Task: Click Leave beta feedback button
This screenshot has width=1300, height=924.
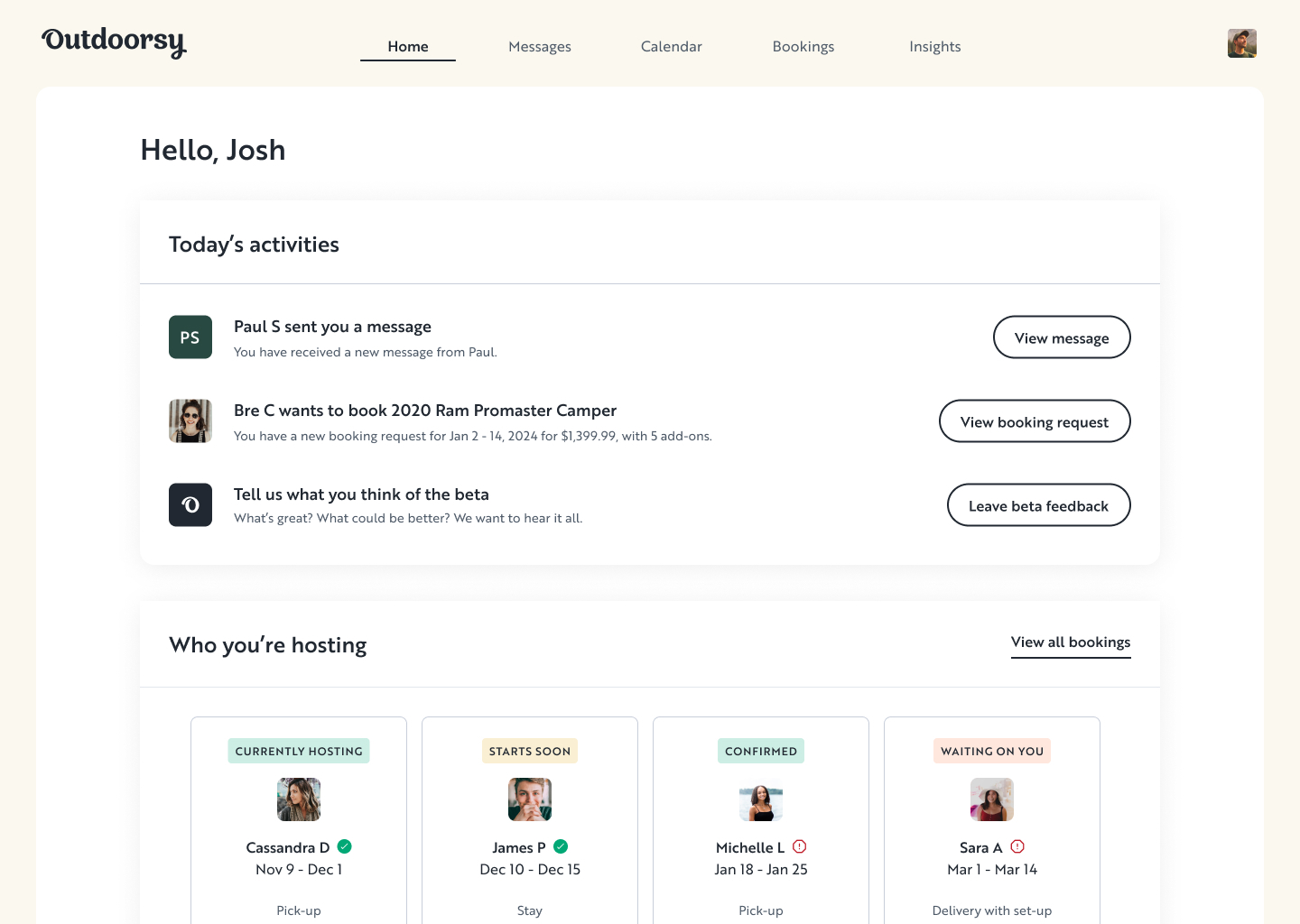Action: tap(1038, 505)
